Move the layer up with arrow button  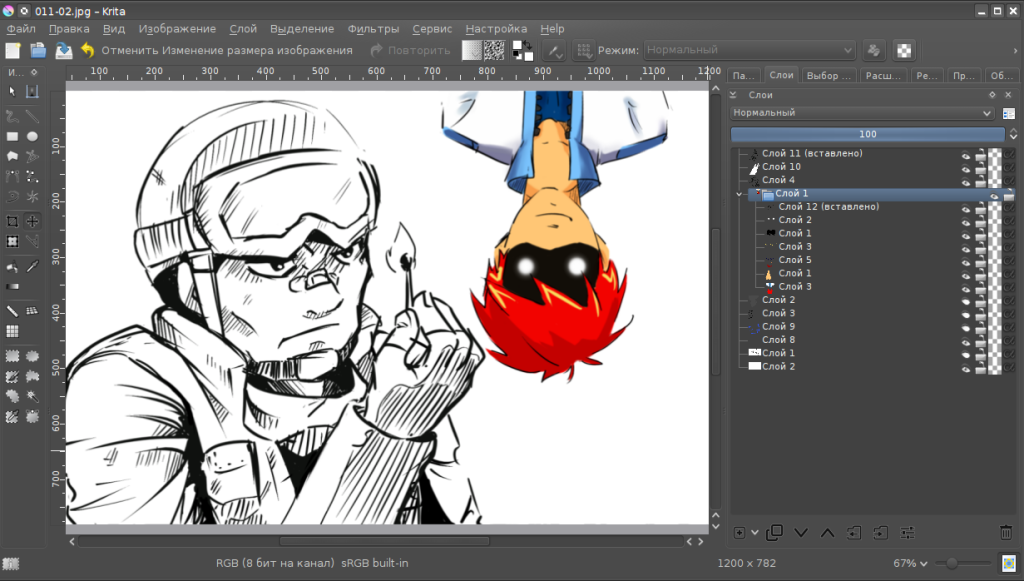click(827, 533)
